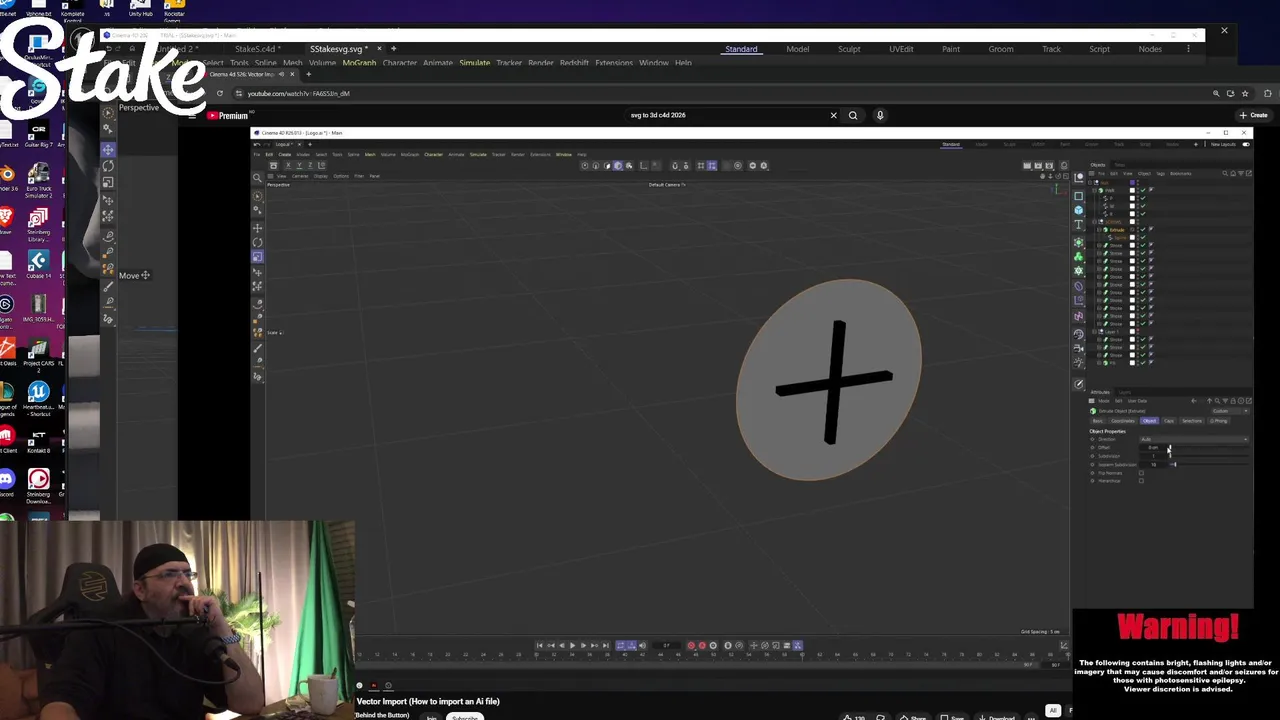Reload the YouTube page in the browser
This screenshot has width=1280, height=720.
220,93
